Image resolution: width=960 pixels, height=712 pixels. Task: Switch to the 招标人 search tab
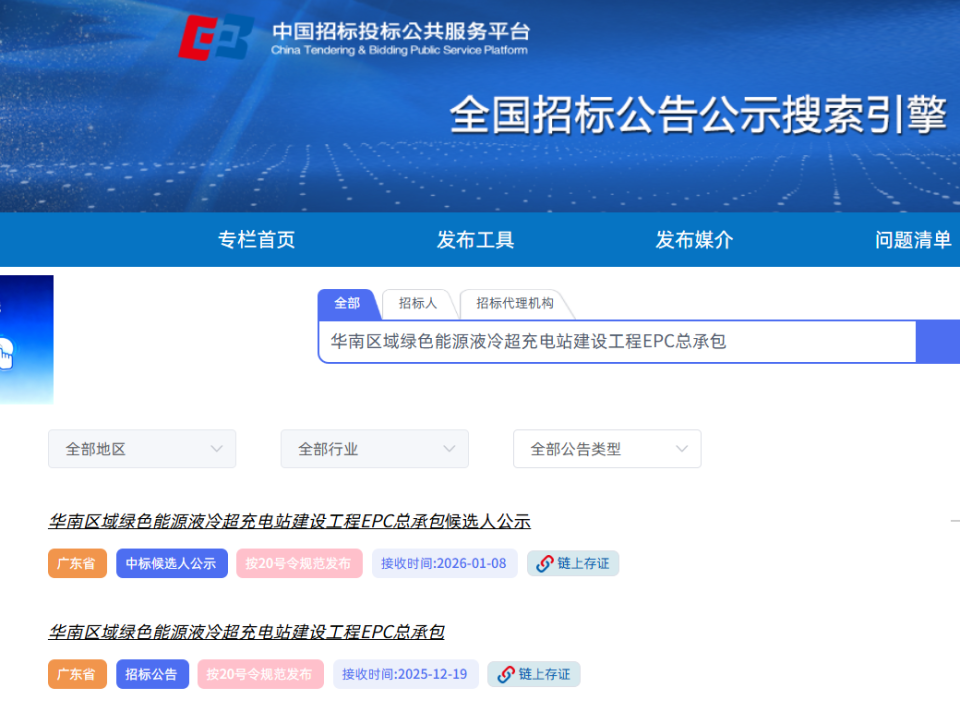[418, 304]
